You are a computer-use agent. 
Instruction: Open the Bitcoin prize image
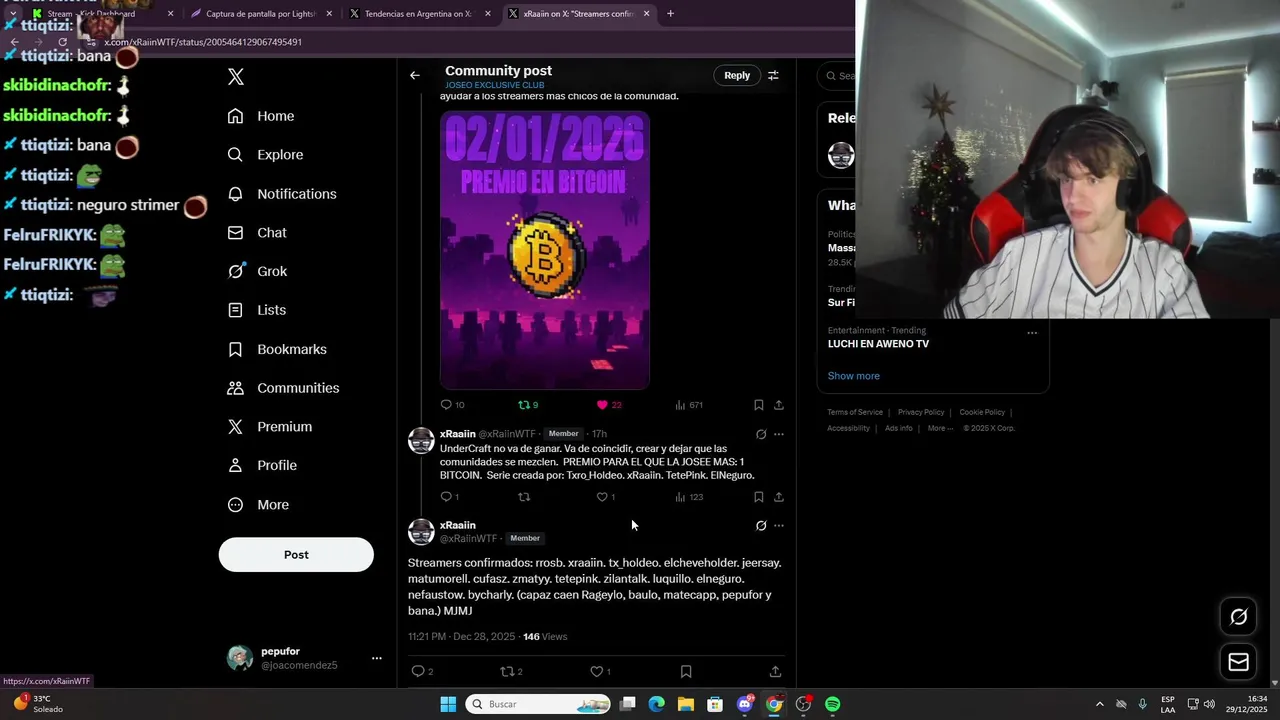tap(545, 250)
